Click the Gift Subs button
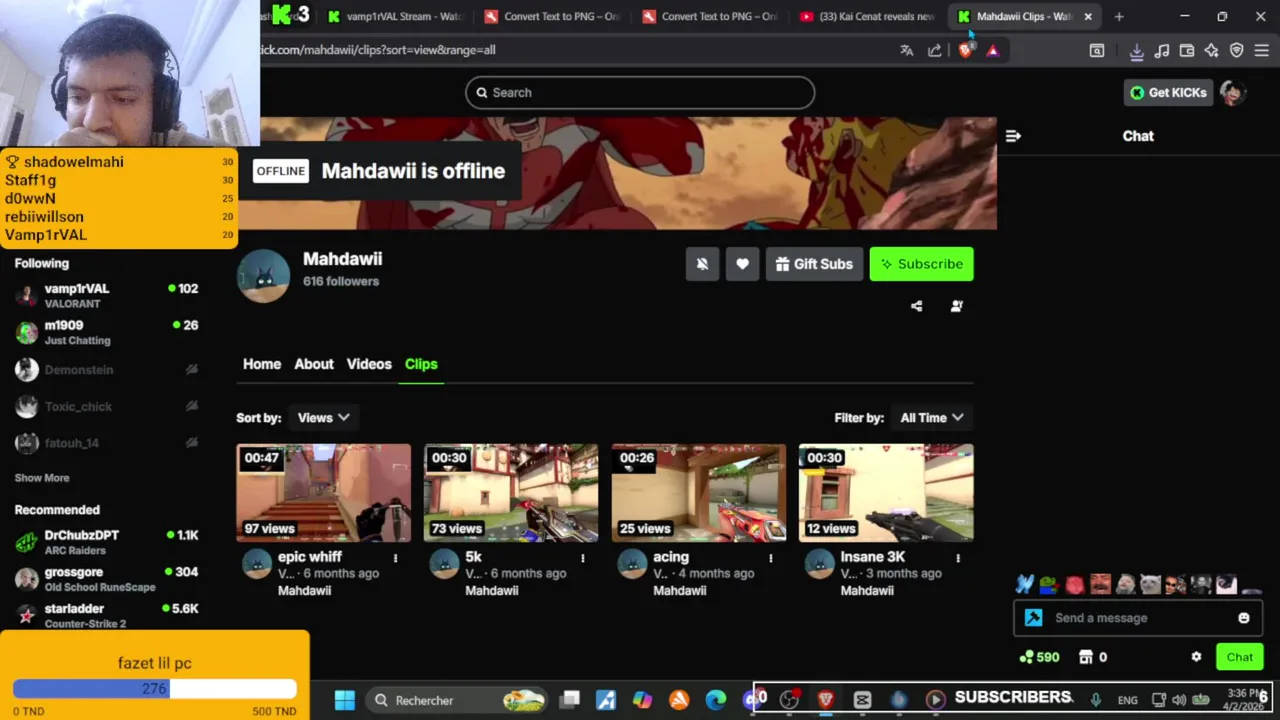The image size is (1280, 720). pos(814,264)
